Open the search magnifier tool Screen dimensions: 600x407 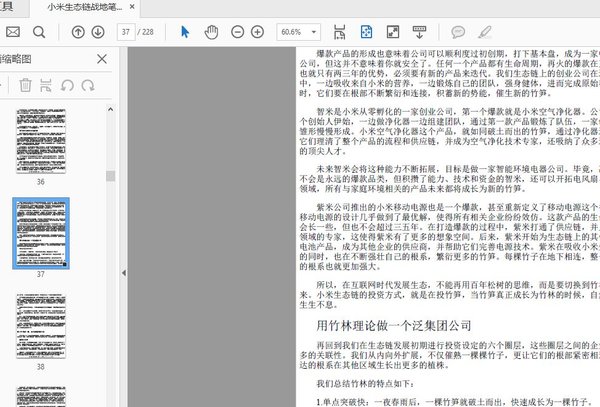pyautogui.click(x=39, y=32)
